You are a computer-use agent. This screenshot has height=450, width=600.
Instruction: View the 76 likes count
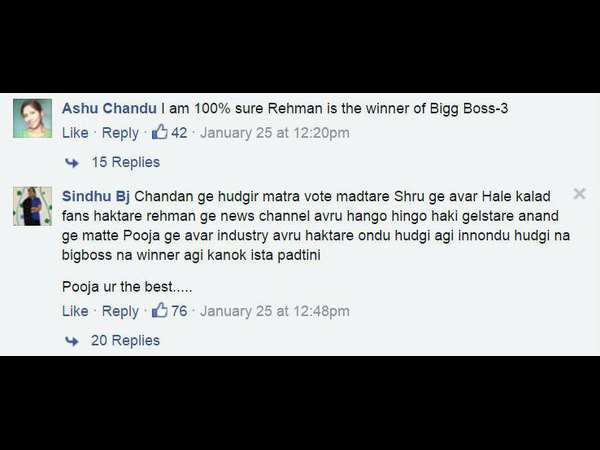179,311
